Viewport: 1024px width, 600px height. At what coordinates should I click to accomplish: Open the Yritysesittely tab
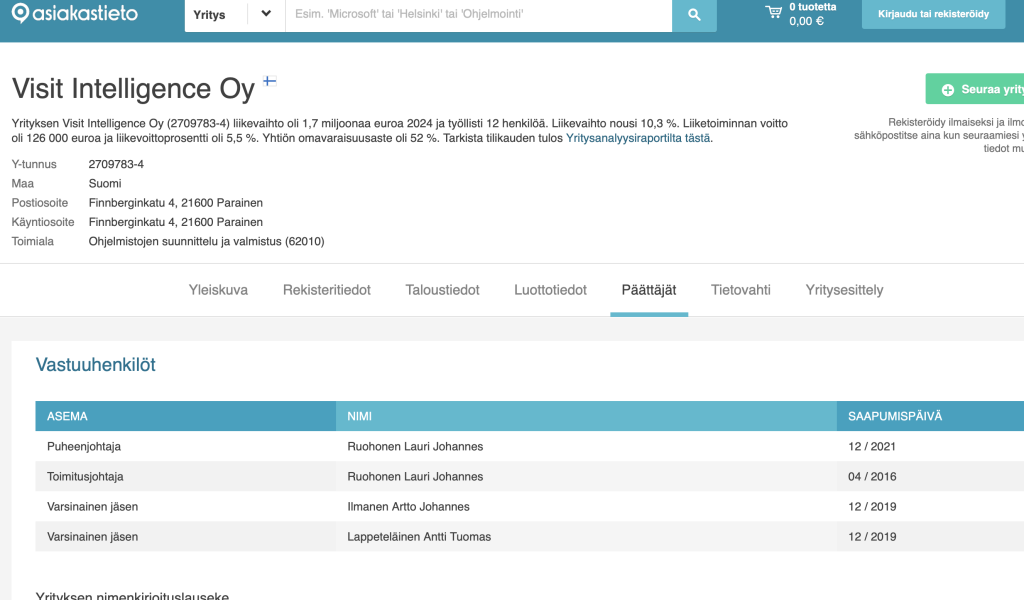tap(844, 290)
